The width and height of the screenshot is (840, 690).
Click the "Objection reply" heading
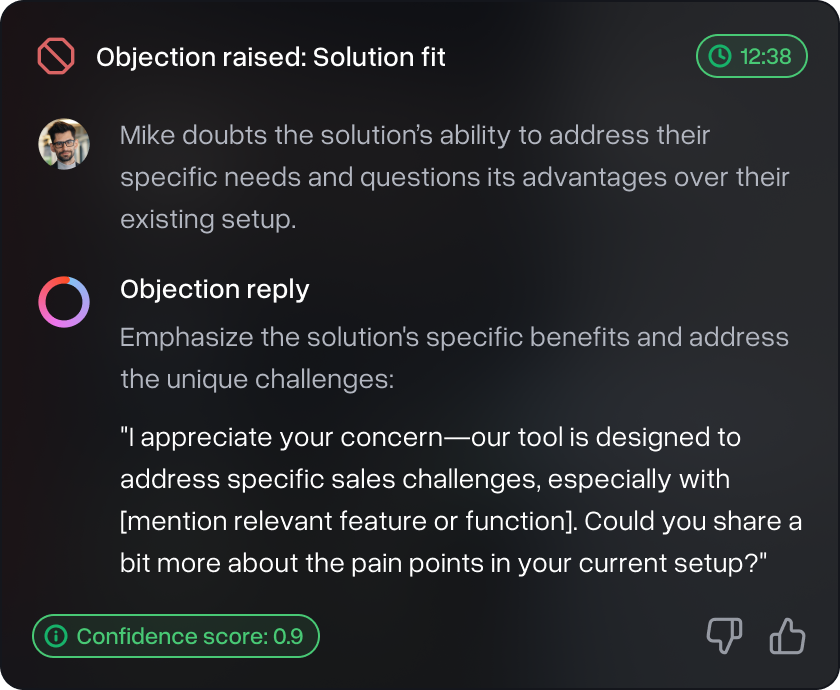[x=214, y=290]
